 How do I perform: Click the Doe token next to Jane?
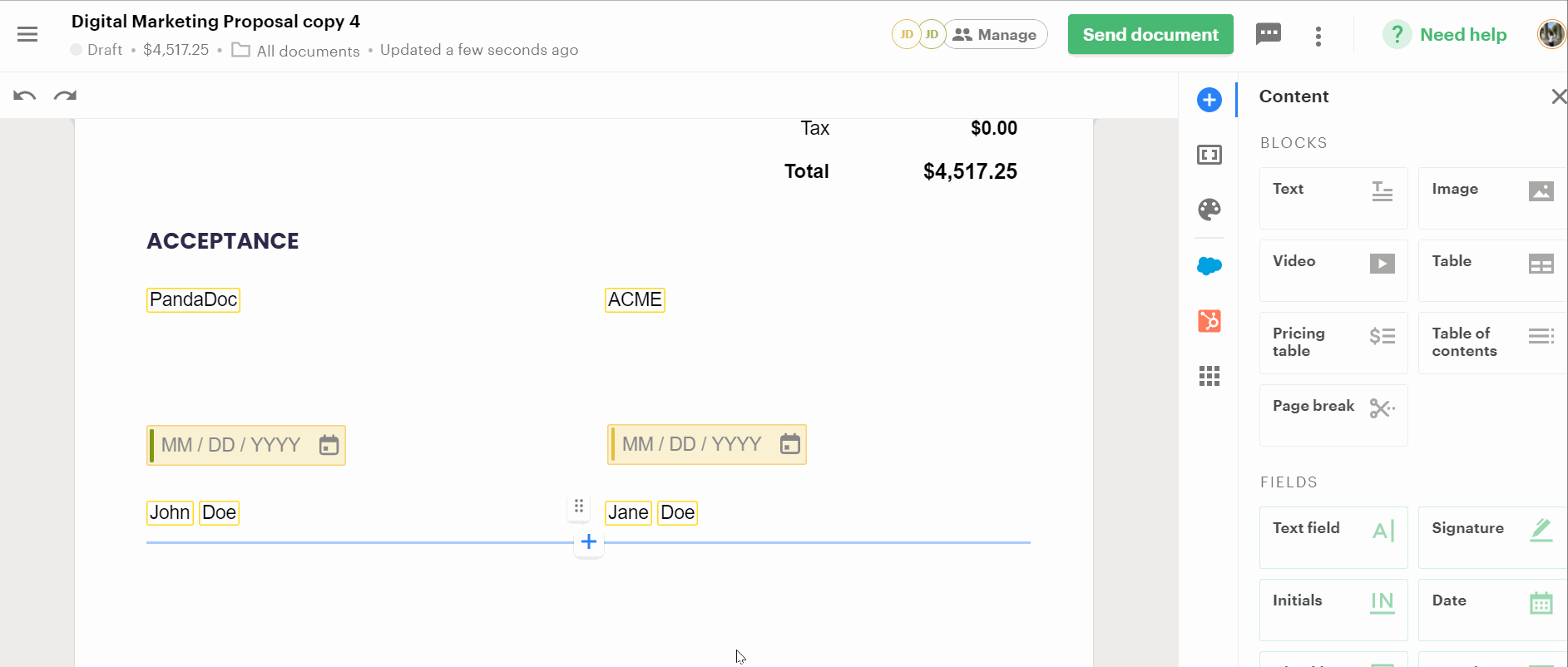tap(678, 512)
